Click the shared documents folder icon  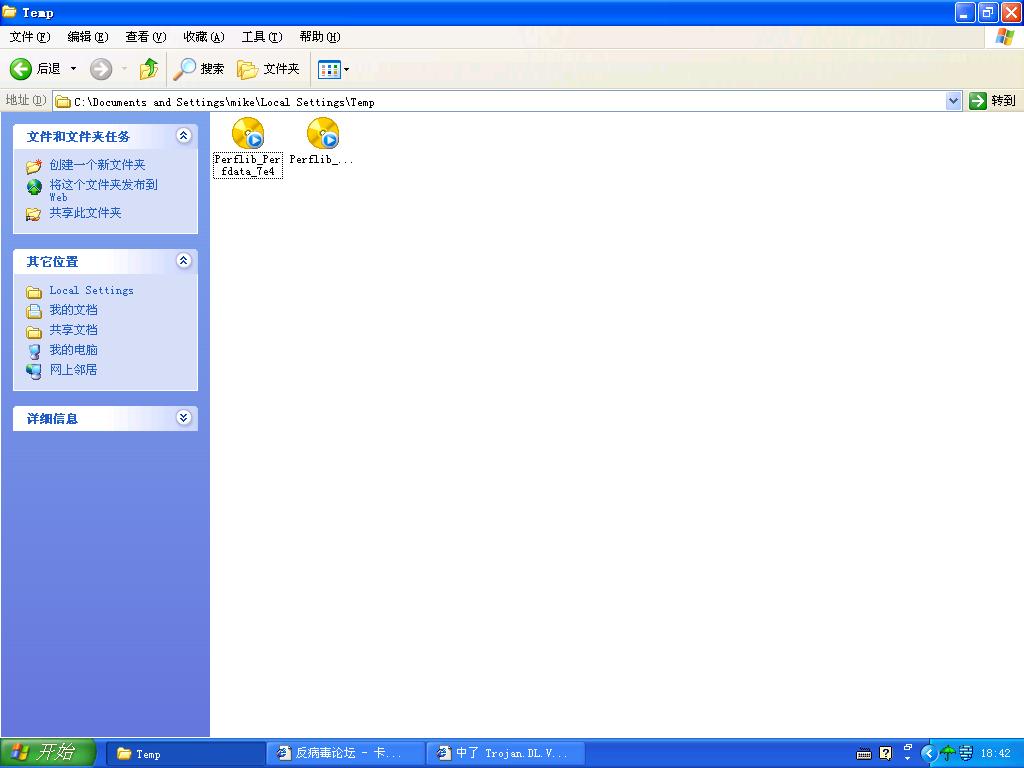[x=34, y=332]
